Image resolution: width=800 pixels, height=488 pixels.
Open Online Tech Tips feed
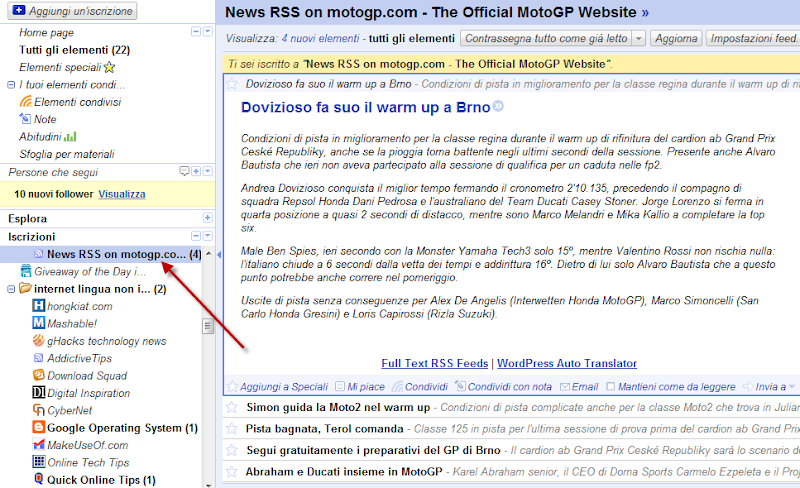point(81,462)
